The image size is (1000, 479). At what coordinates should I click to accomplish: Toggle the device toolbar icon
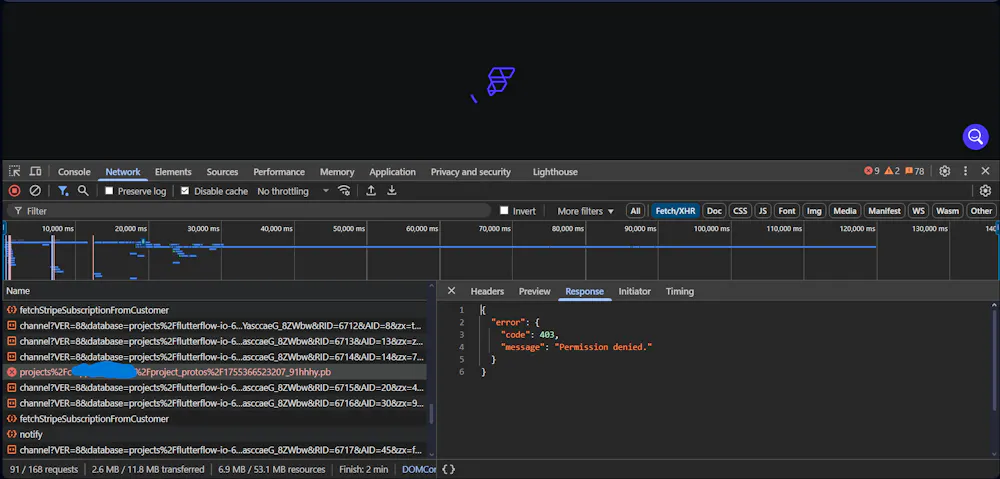coord(35,172)
